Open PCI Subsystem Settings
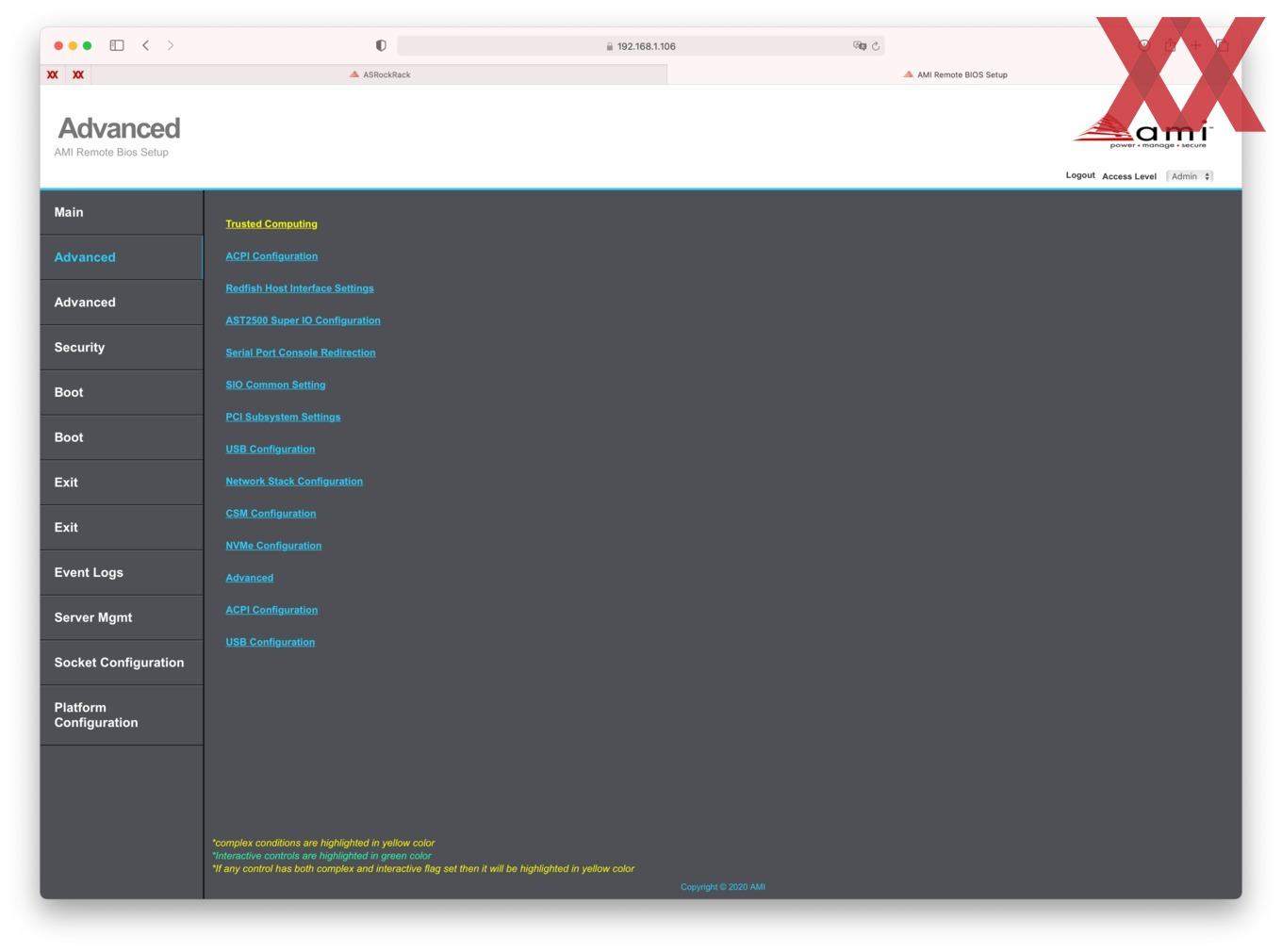The image size is (1282, 952). tap(283, 417)
